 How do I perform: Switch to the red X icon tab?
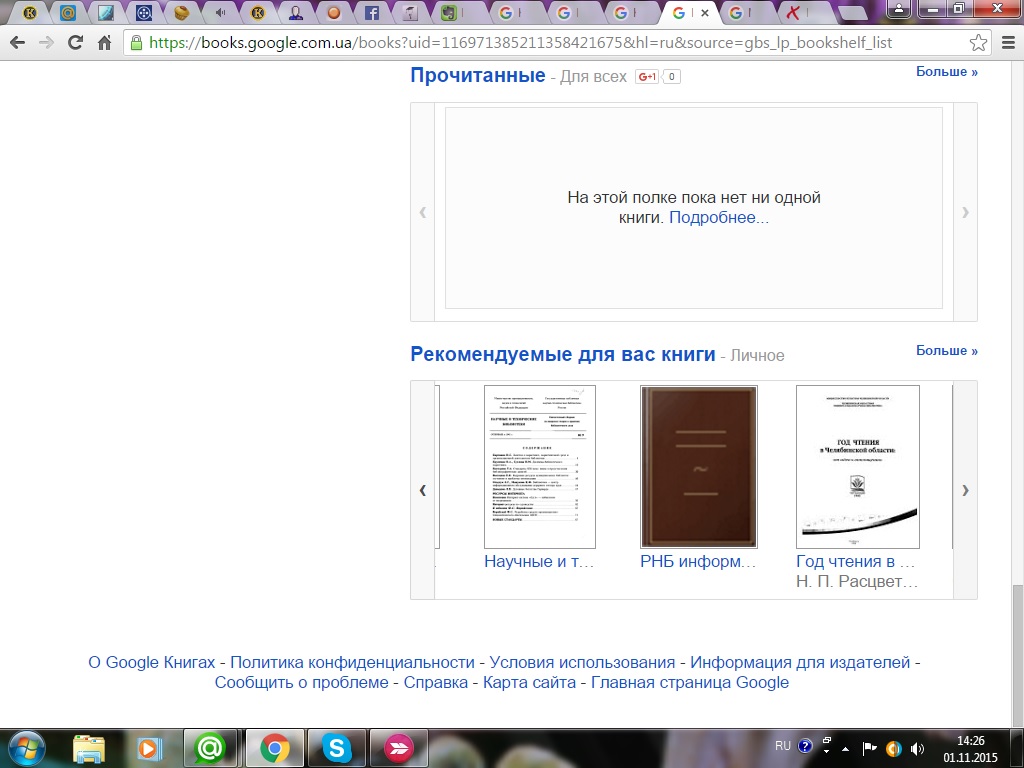pos(793,12)
